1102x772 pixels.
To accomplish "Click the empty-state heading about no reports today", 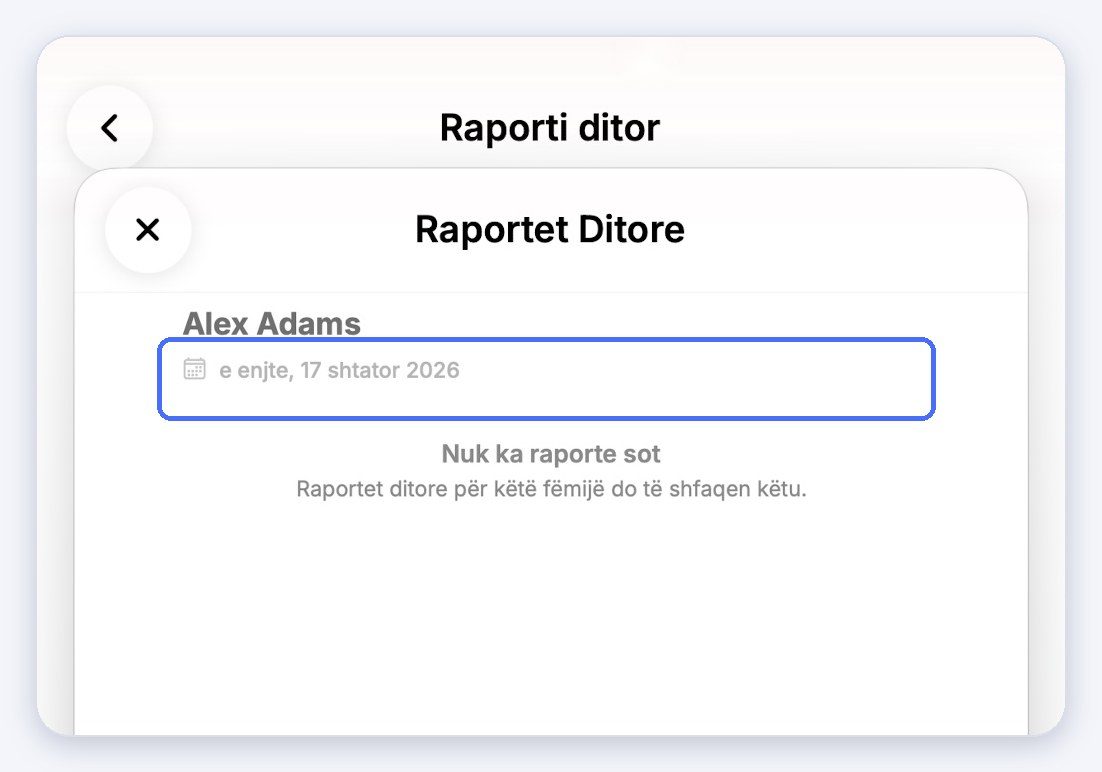I will point(551,453).
